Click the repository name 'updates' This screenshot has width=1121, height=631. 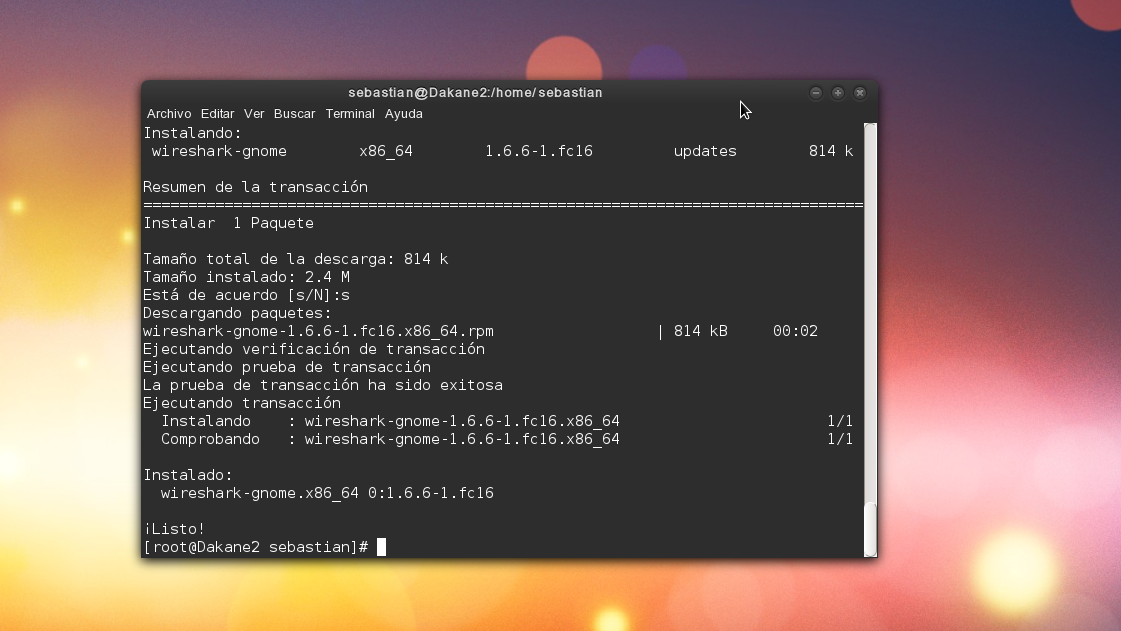705,151
